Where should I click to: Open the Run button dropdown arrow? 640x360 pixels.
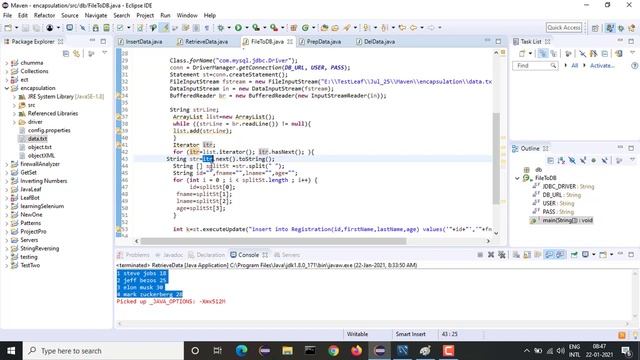pyautogui.click(x=247, y=28)
